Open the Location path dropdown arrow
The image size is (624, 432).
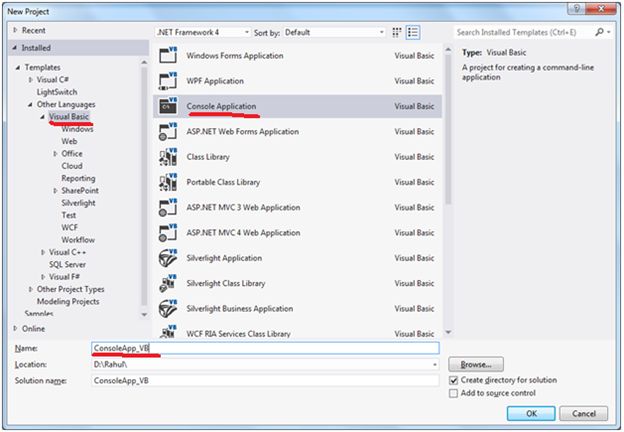(x=435, y=364)
